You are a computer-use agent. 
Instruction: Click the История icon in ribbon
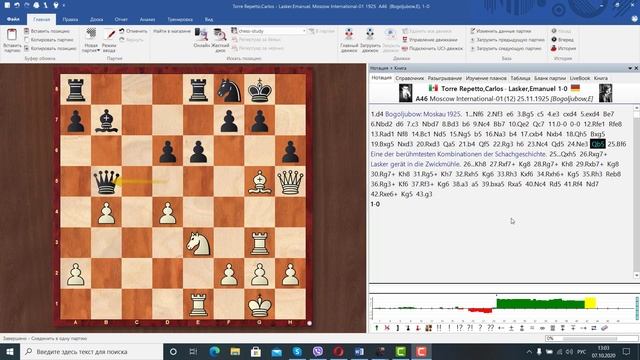554,48
